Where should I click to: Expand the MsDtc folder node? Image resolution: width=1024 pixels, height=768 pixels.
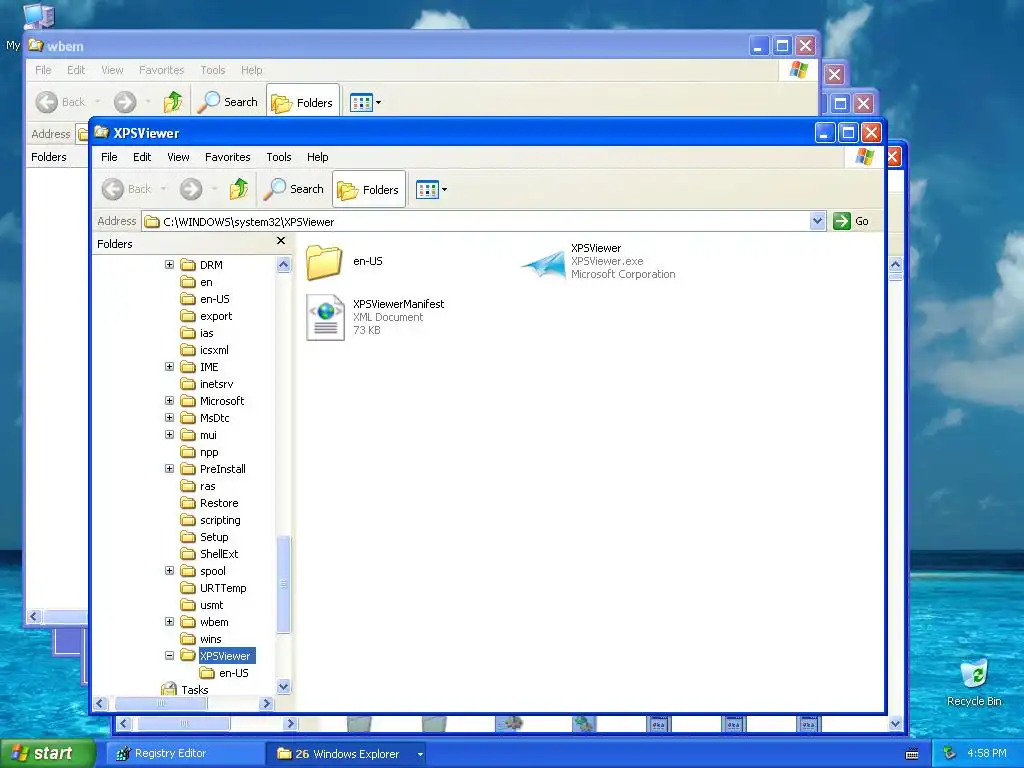[169, 417]
